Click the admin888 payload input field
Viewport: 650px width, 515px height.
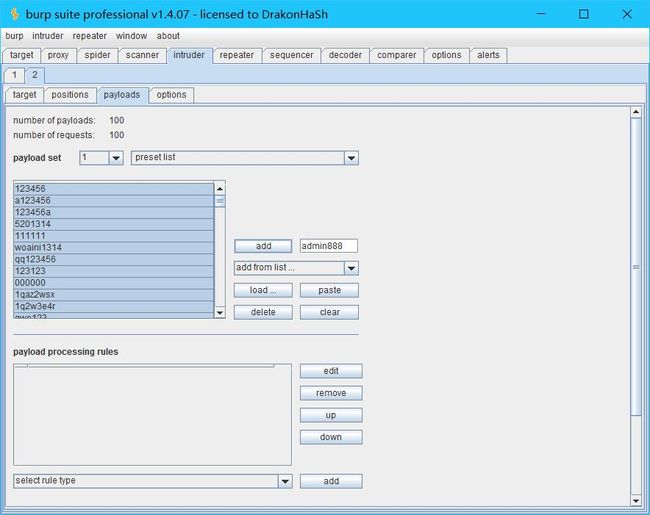pos(329,246)
